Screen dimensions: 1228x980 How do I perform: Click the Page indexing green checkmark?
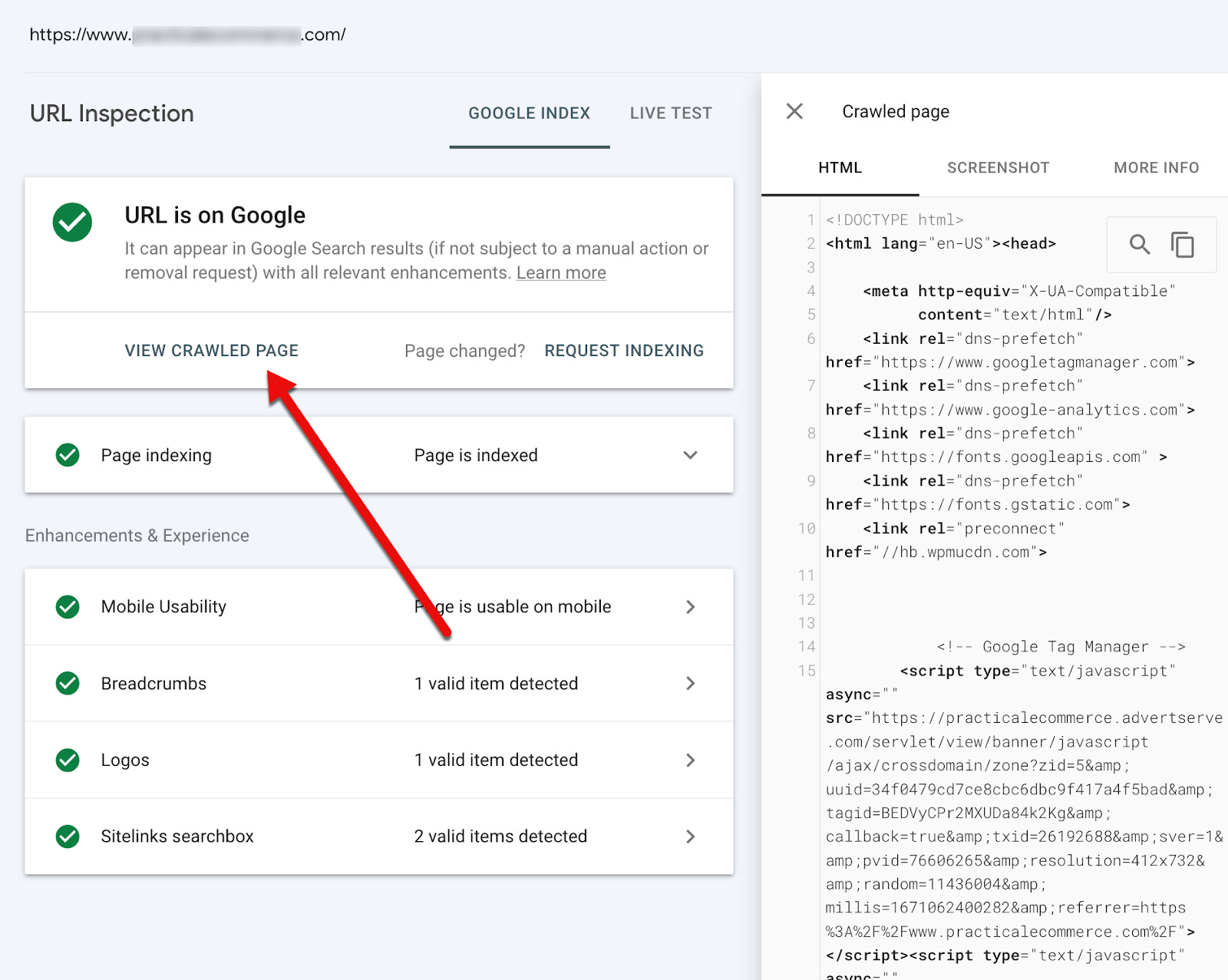[68, 455]
